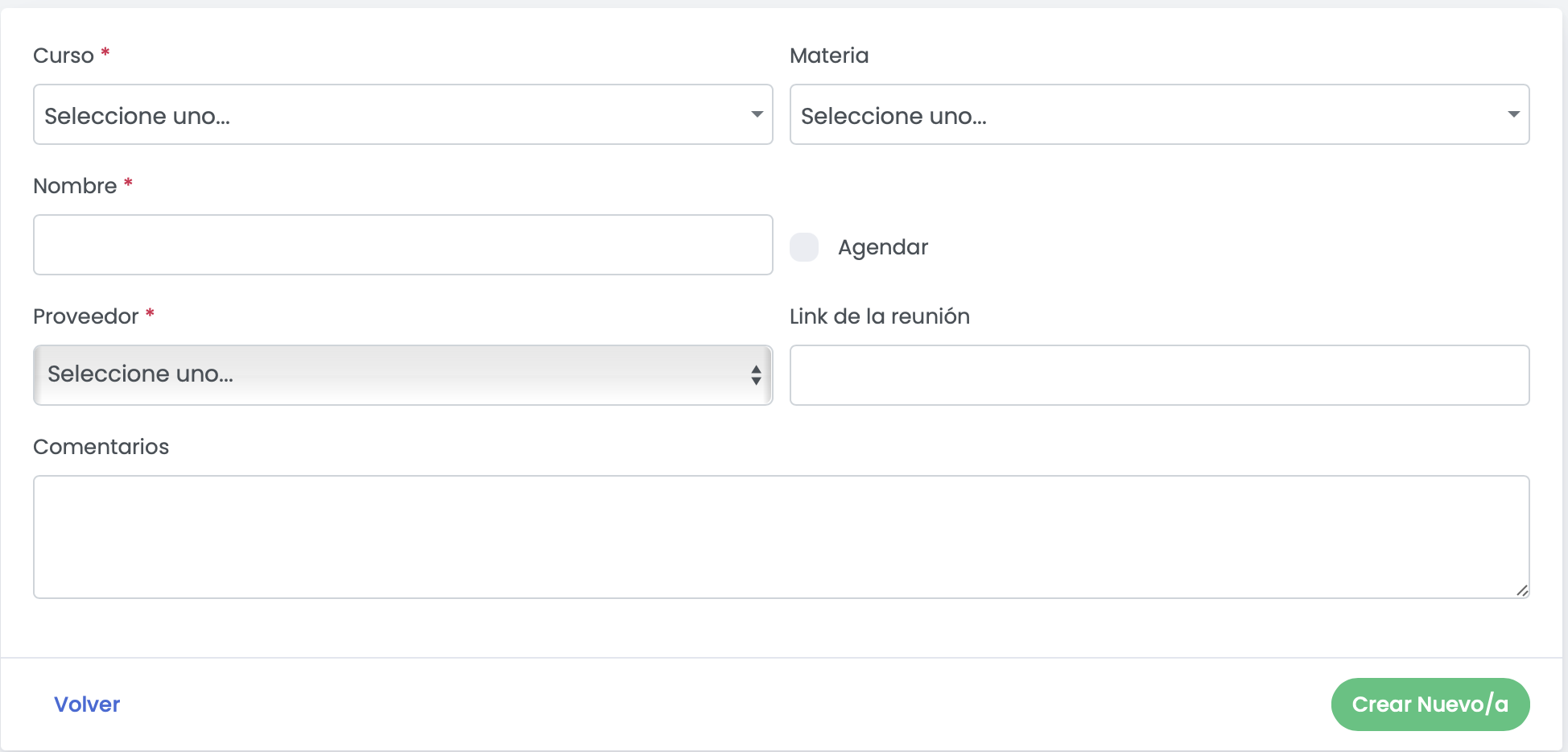Click the caret arrow in the Curso dropdown

pos(757,114)
